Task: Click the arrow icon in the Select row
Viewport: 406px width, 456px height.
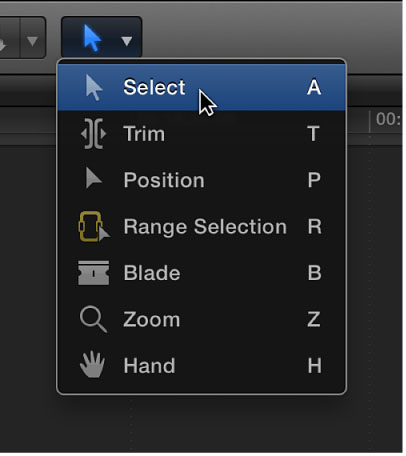Action: click(94, 87)
